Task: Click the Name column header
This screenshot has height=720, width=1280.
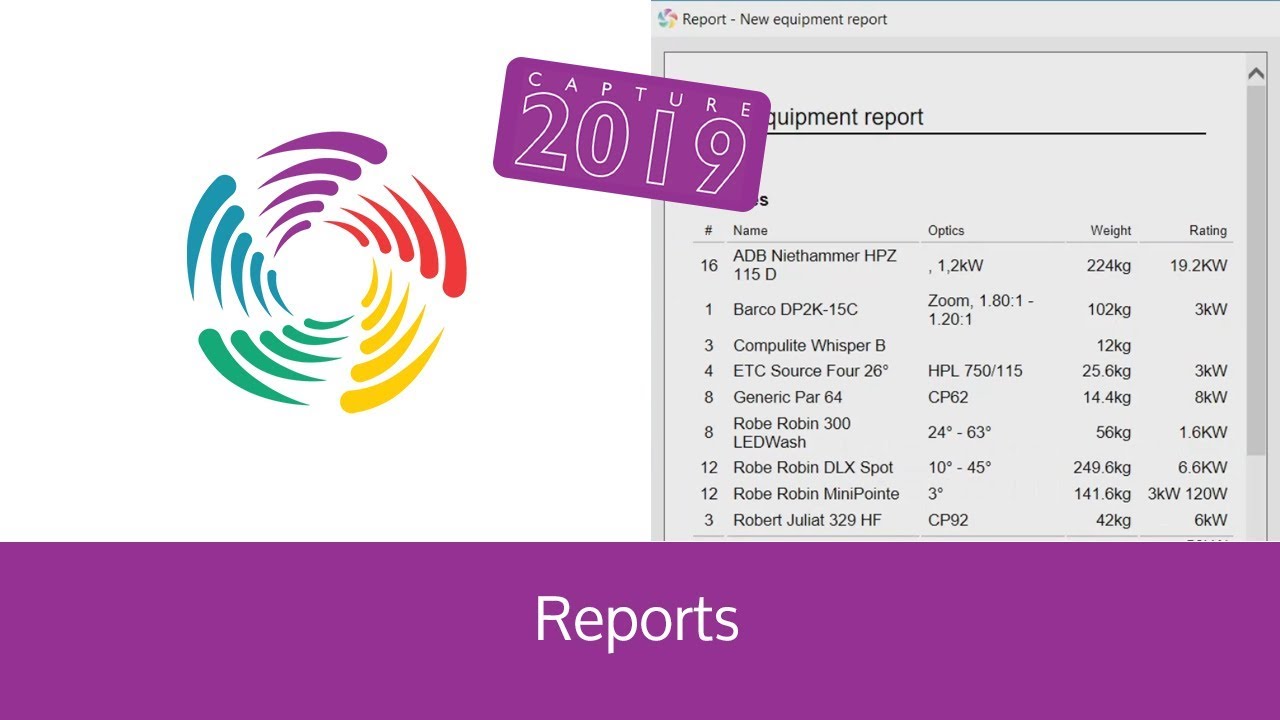Action: click(750, 230)
